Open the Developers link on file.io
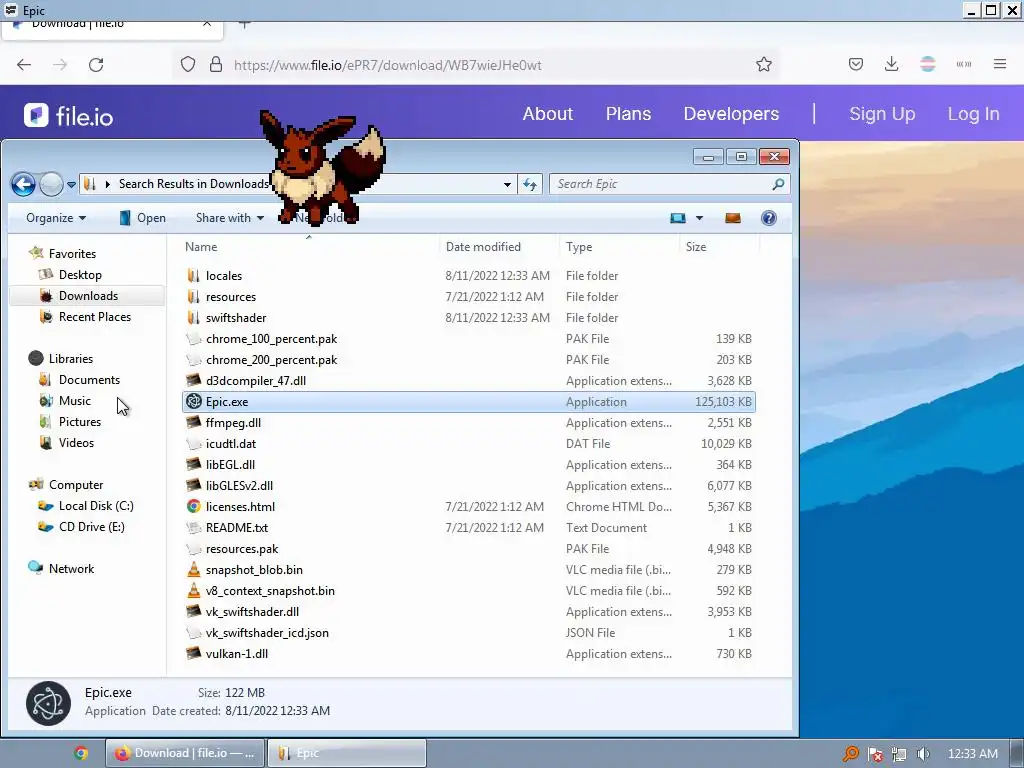 [731, 114]
